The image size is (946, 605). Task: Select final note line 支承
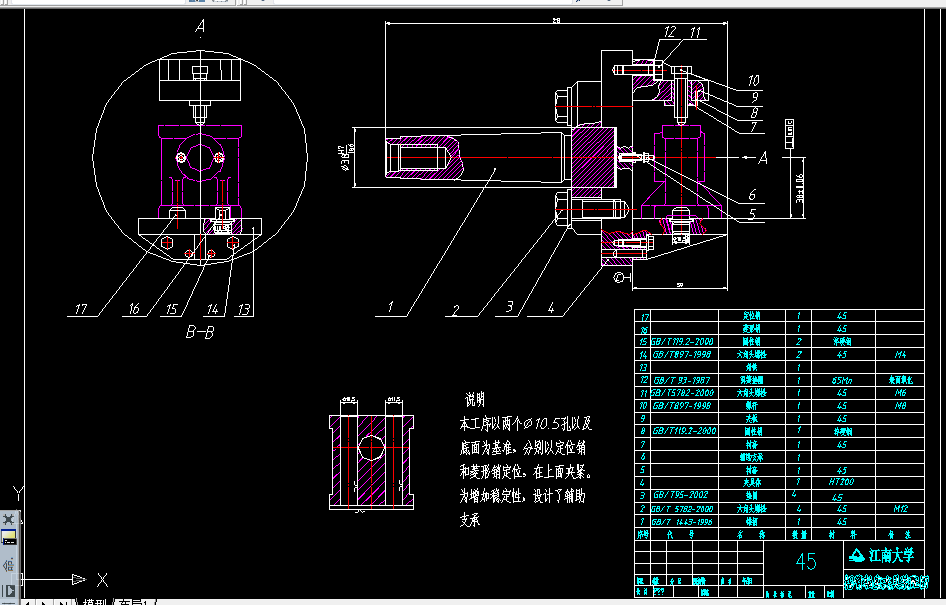tap(470, 520)
